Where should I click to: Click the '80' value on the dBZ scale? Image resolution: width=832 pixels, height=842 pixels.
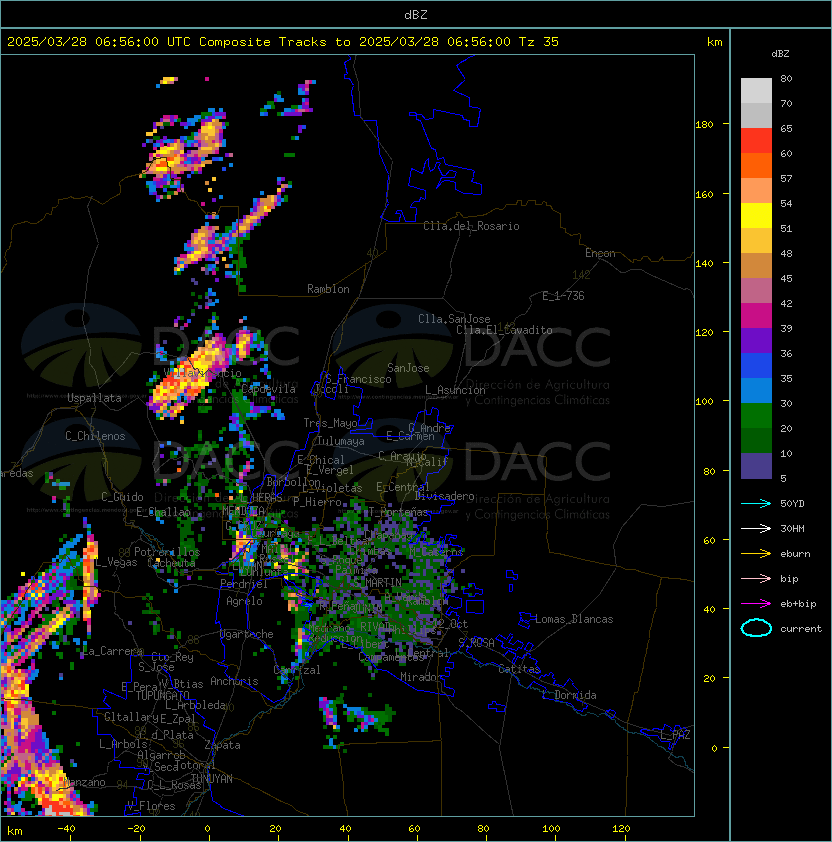tap(786, 78)
